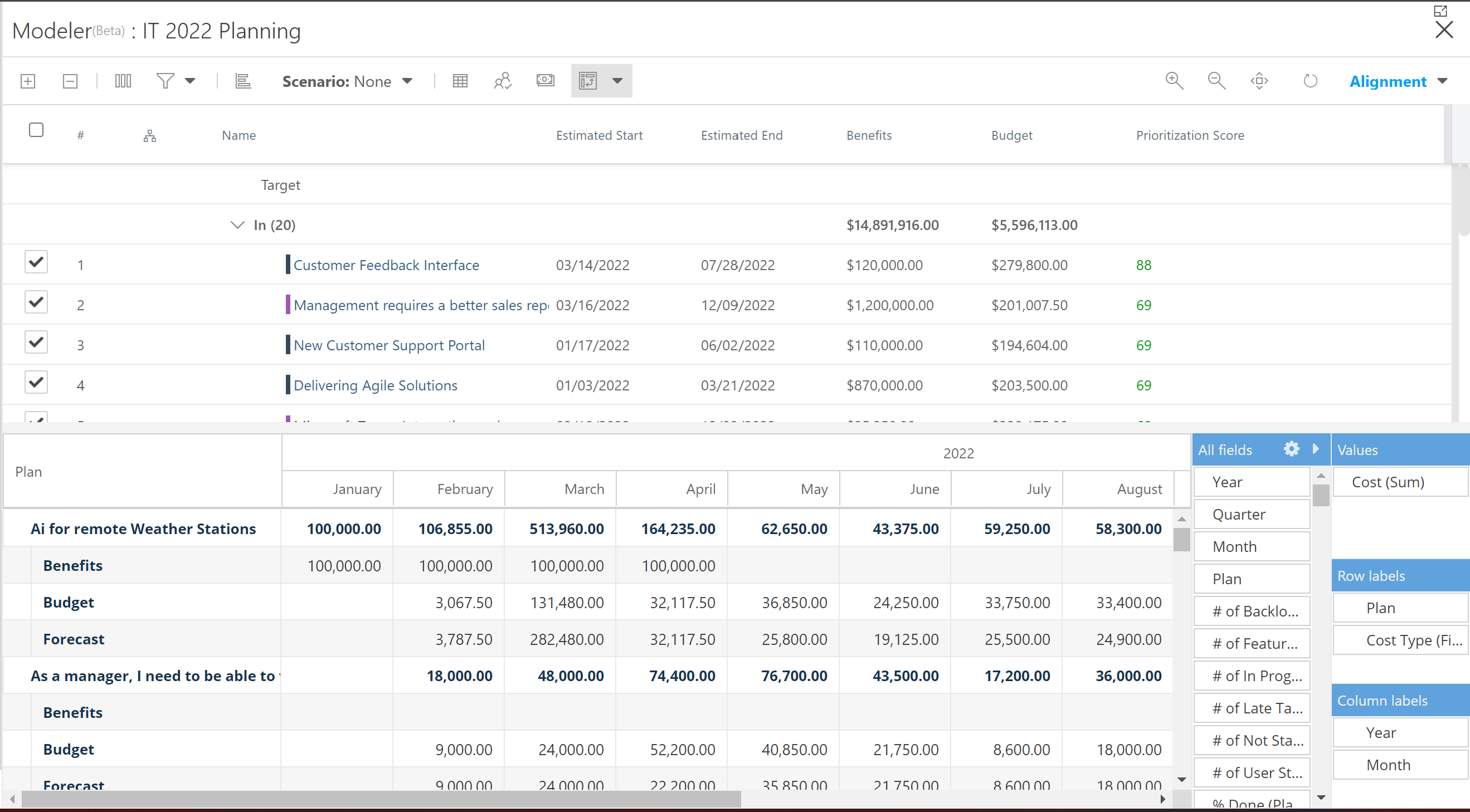This screenshot has width=1470, height=812.
Task: Open the financials money icon
Action: (546, 80)
